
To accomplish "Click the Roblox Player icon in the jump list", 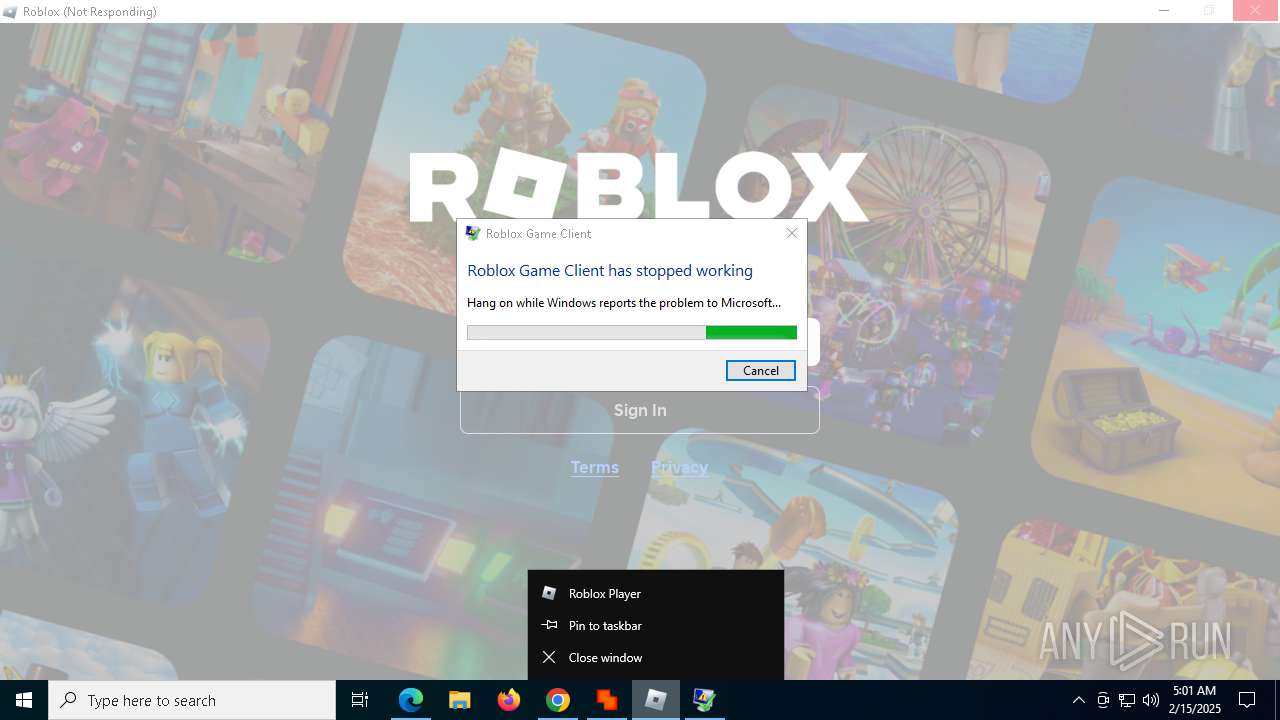I will pos(548,593).
